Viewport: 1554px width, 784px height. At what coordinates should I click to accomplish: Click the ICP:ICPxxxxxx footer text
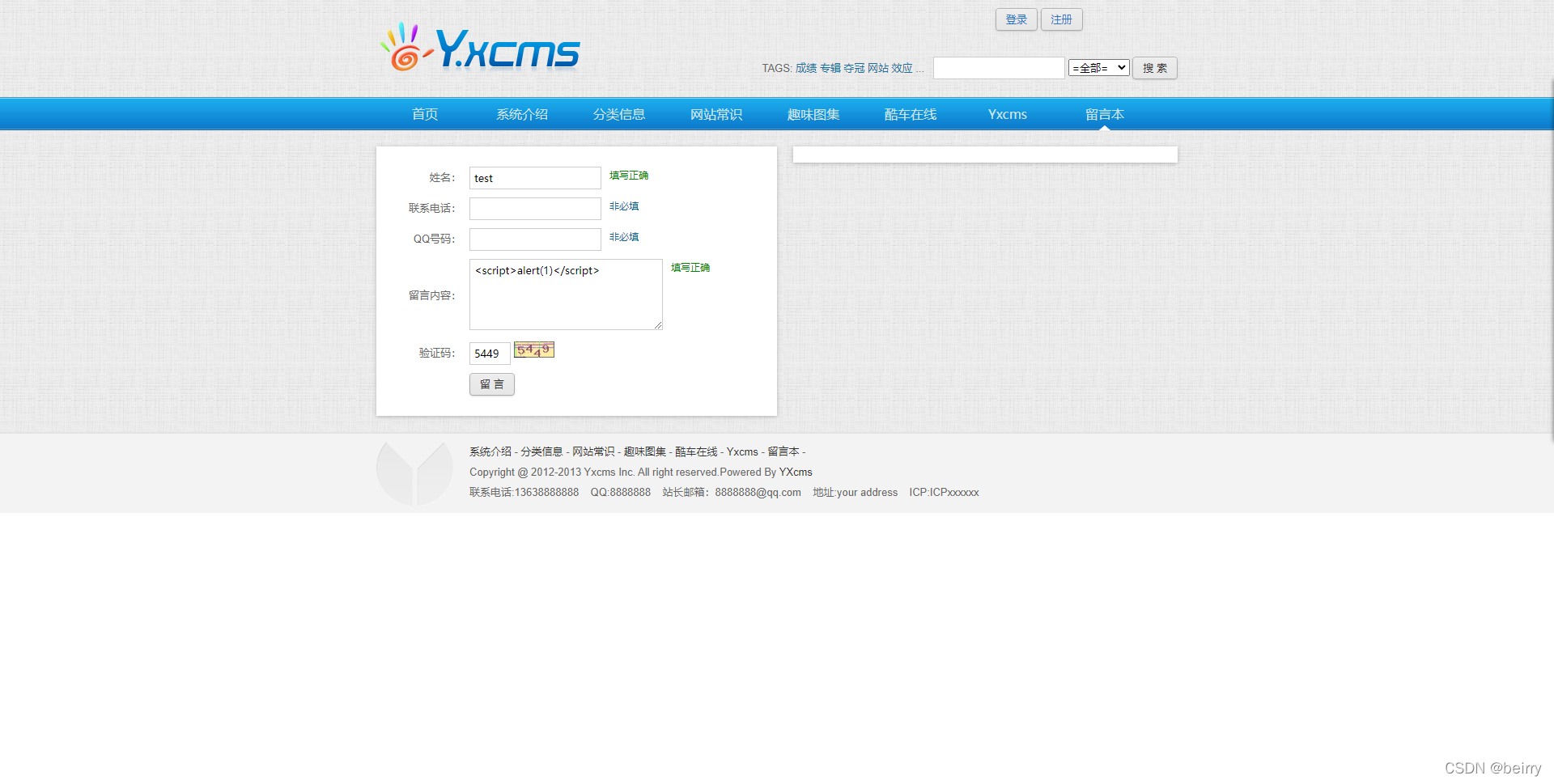[x=944, y=492]
